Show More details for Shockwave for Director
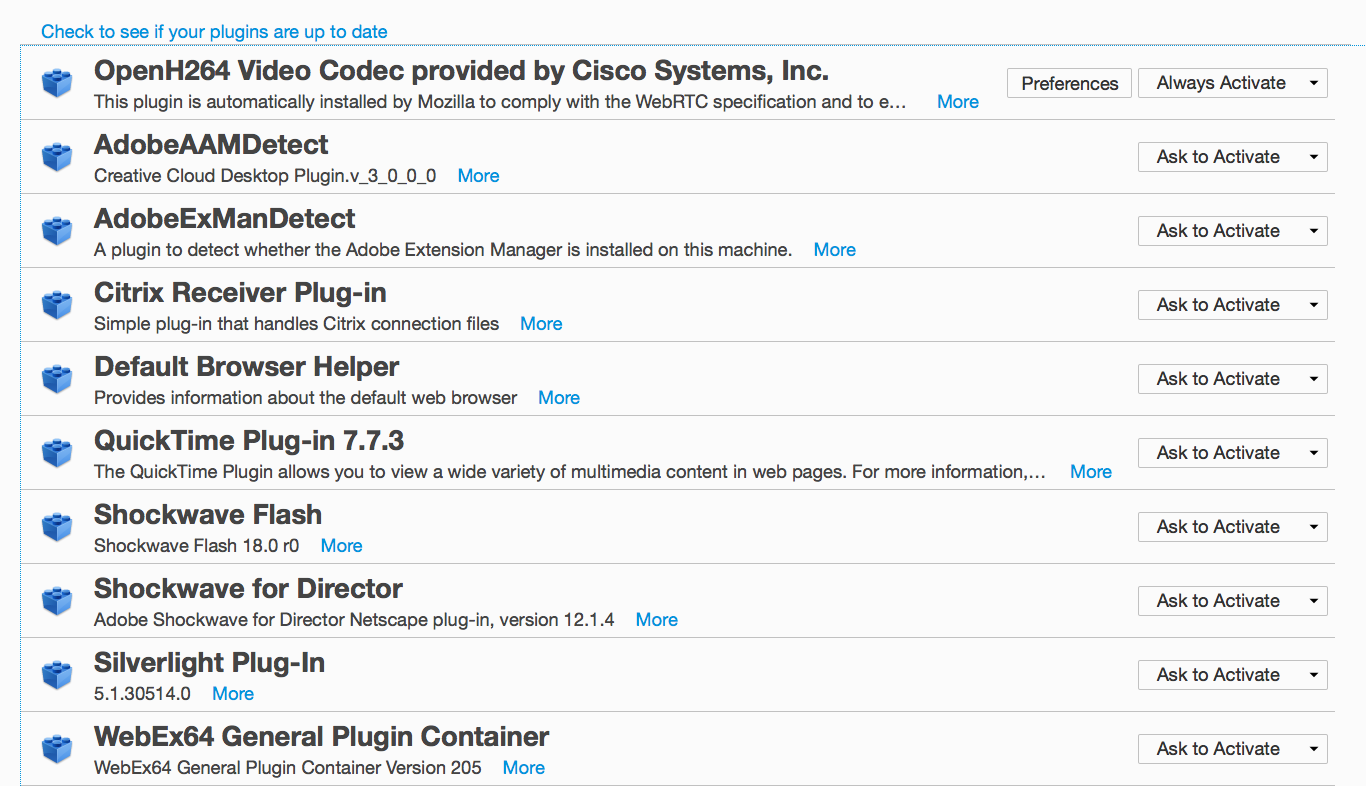The image size is (1366, 786). [656, 620]
